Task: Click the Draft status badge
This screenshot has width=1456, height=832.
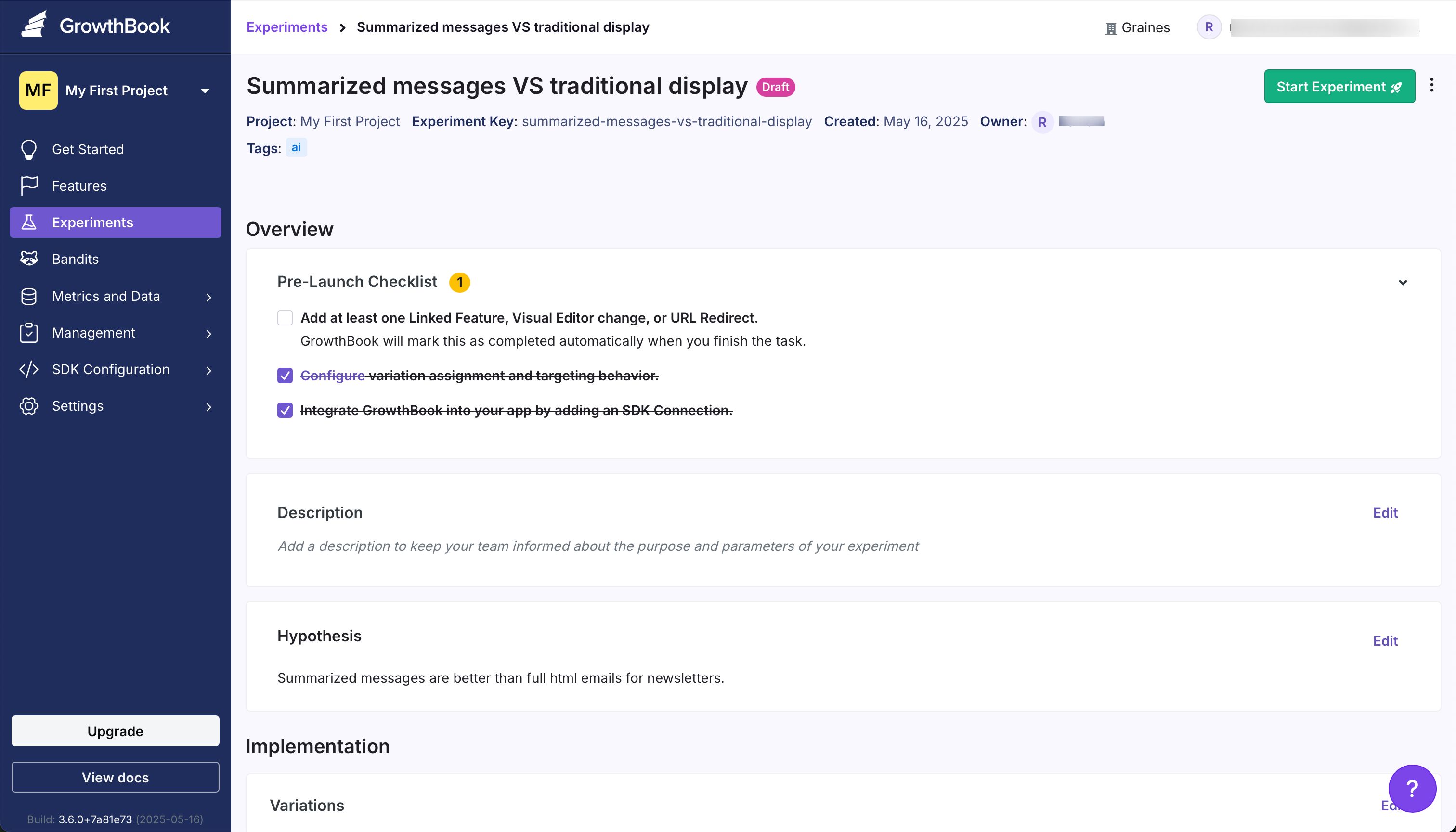Action: tap(776, 87)
